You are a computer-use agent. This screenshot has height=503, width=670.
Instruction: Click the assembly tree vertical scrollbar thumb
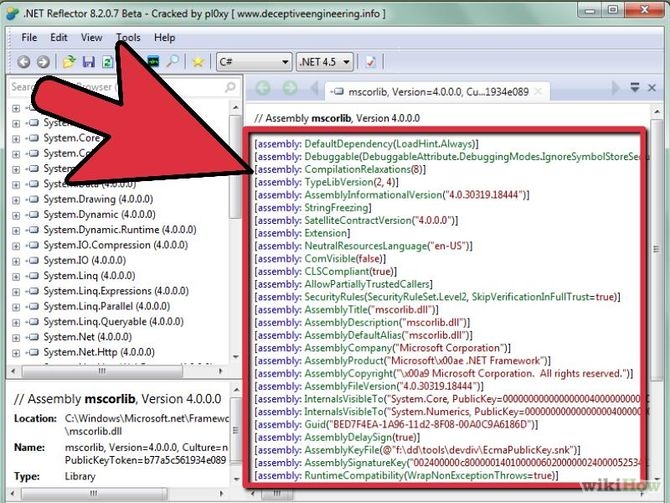click(x=235, y=167)
